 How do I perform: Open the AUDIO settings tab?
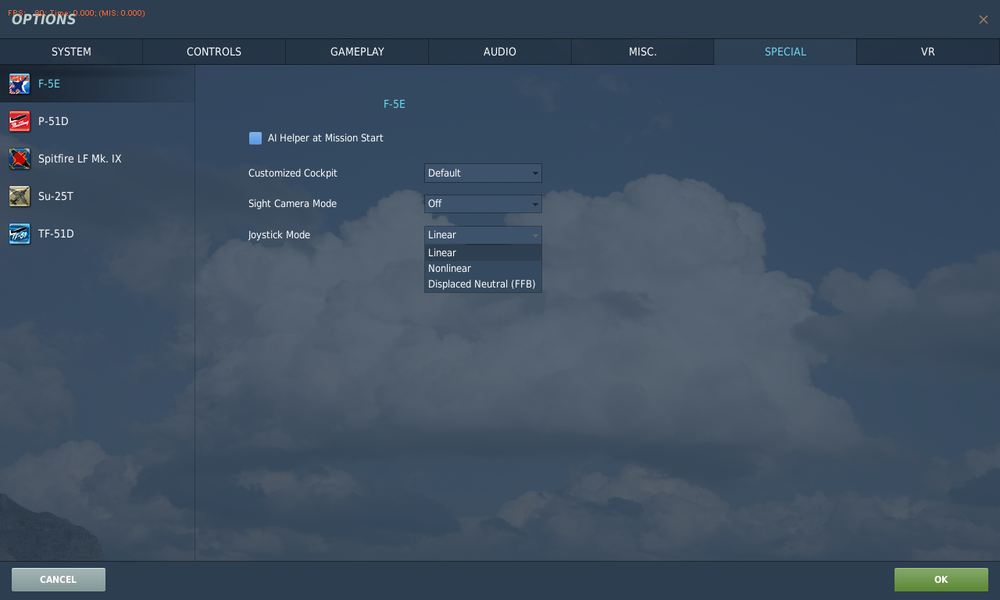click(499, 51)
